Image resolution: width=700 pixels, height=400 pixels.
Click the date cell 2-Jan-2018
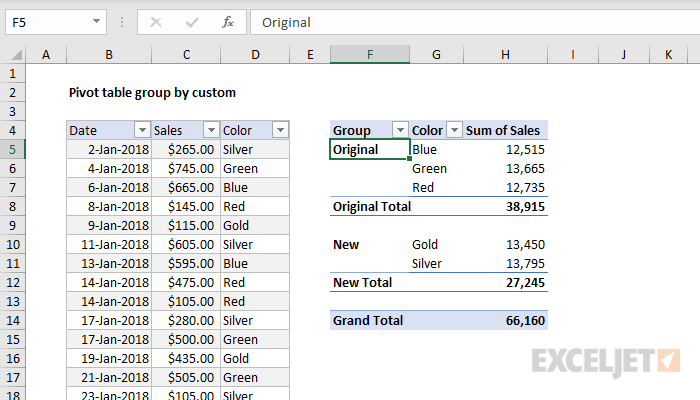point(109,149)
